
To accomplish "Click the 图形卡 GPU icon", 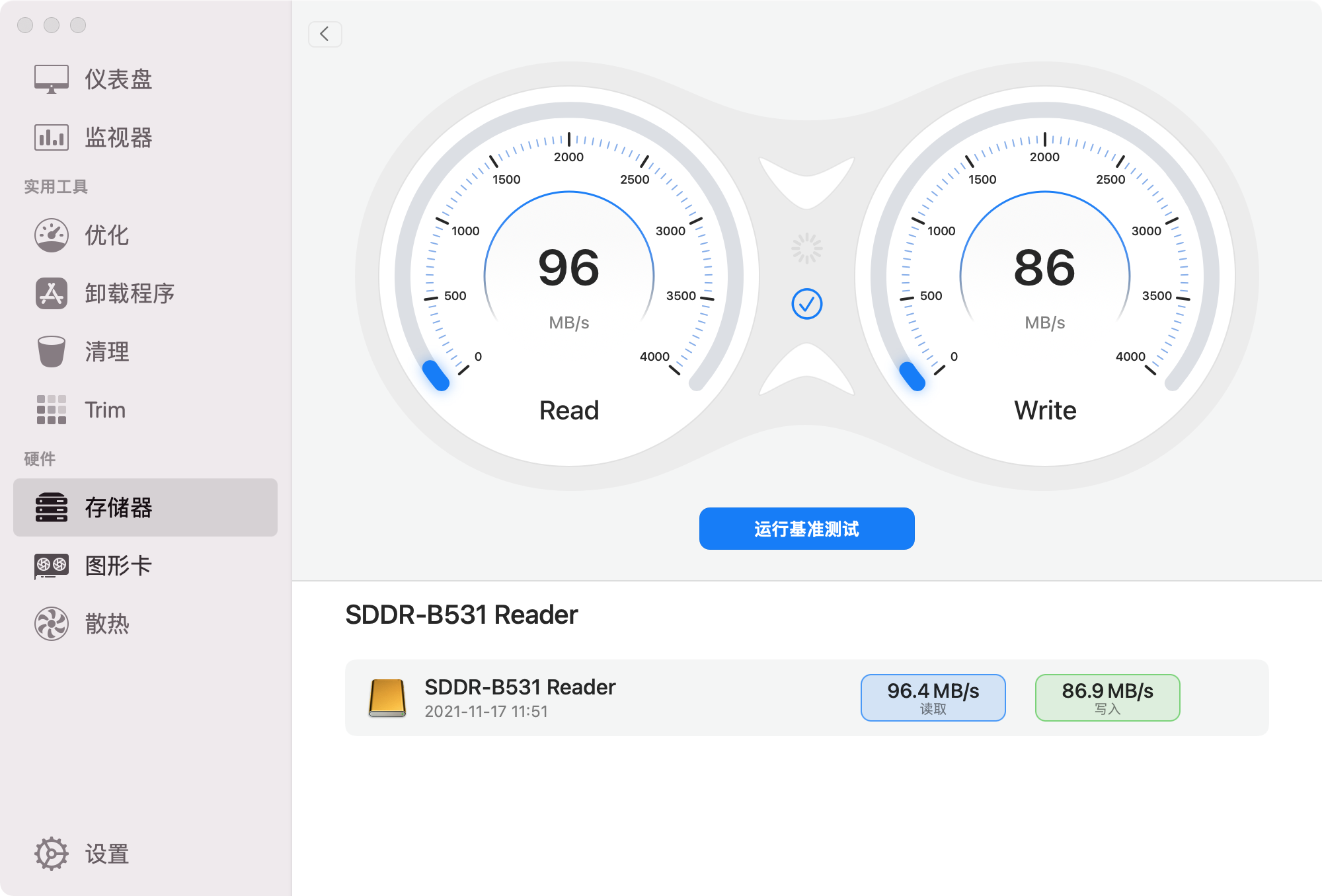I will pyautogui.click(x=52, y=566).
